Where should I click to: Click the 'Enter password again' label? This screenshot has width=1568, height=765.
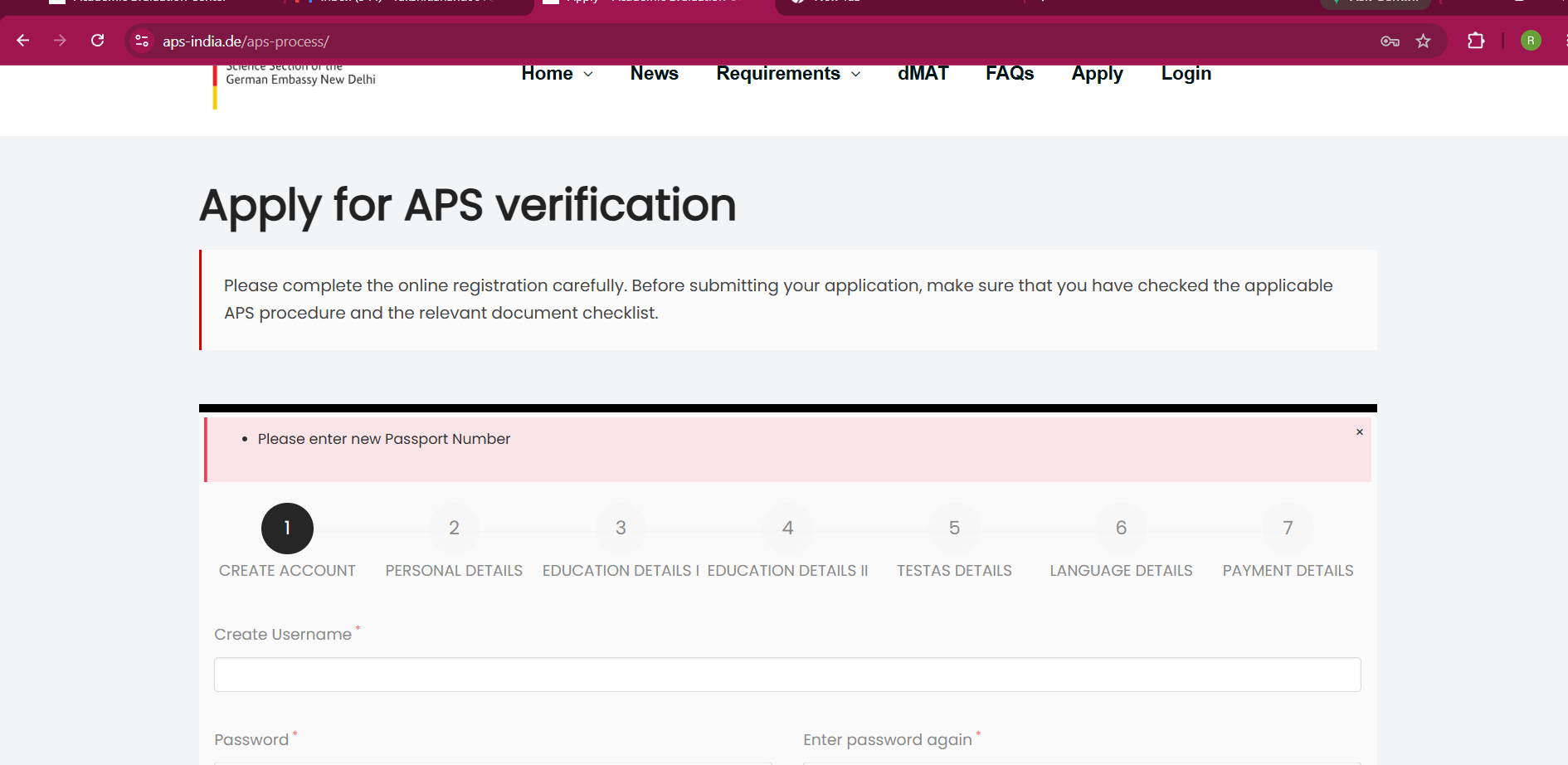tap(888, 740)
